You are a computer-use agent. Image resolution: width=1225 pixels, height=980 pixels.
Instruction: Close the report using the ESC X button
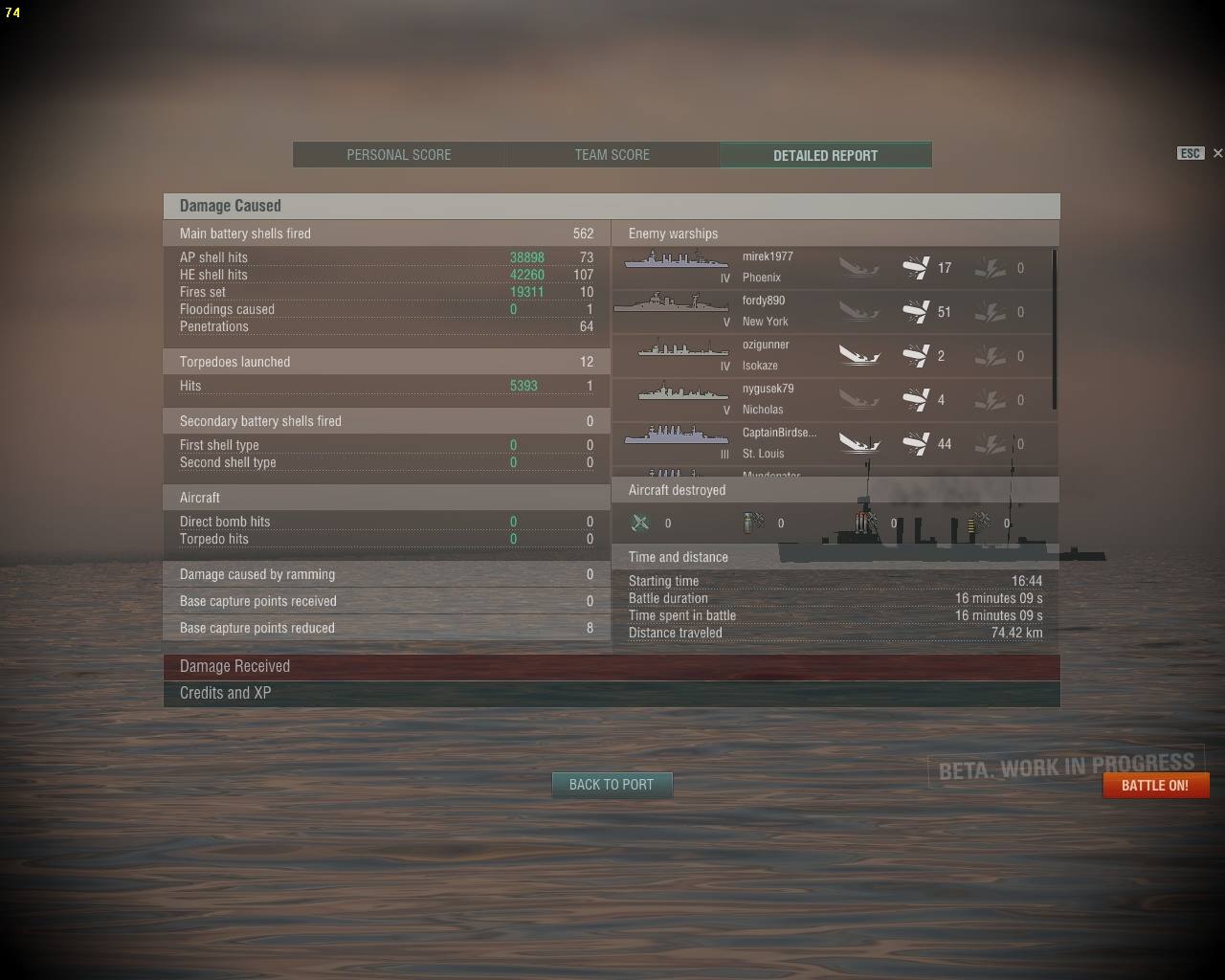[x=1217, y=153]
